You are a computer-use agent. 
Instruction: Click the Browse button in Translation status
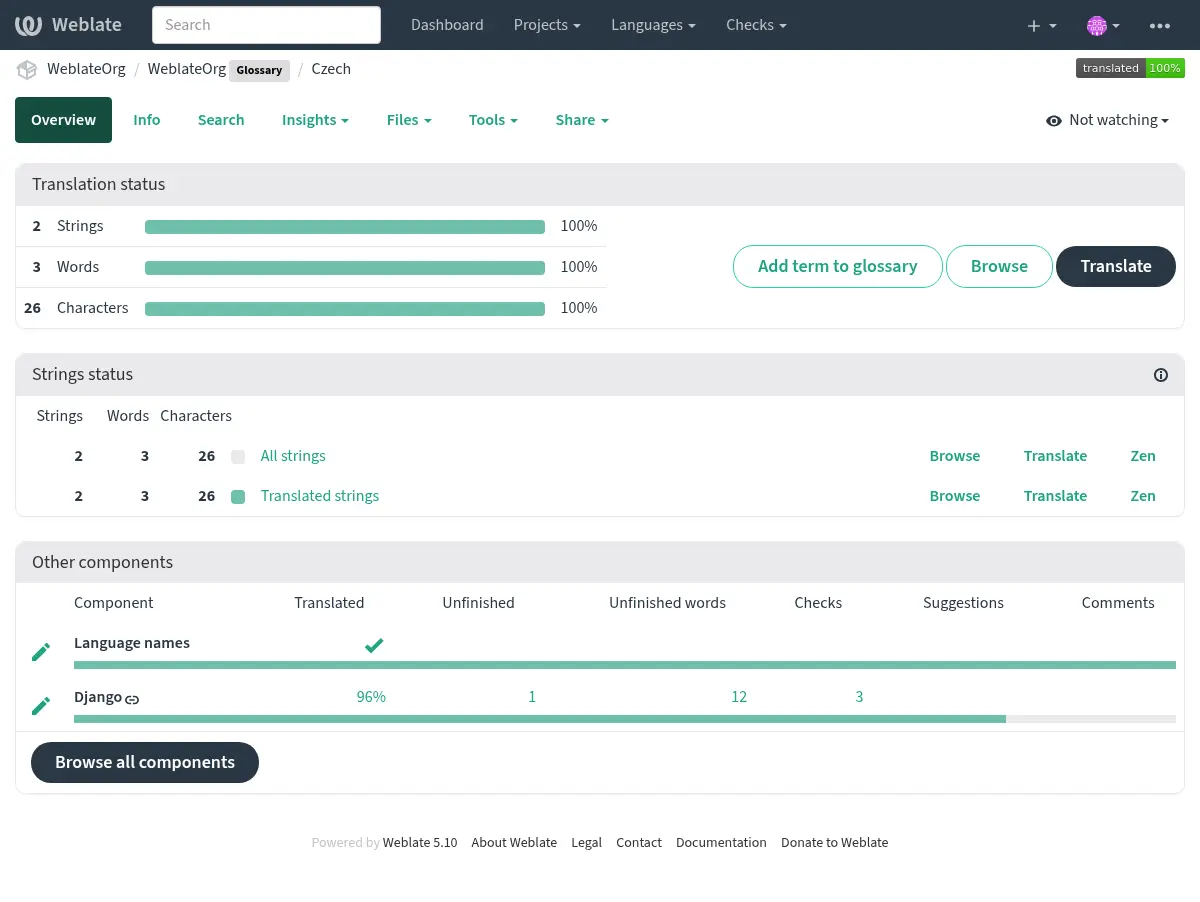tap(999, 267)
